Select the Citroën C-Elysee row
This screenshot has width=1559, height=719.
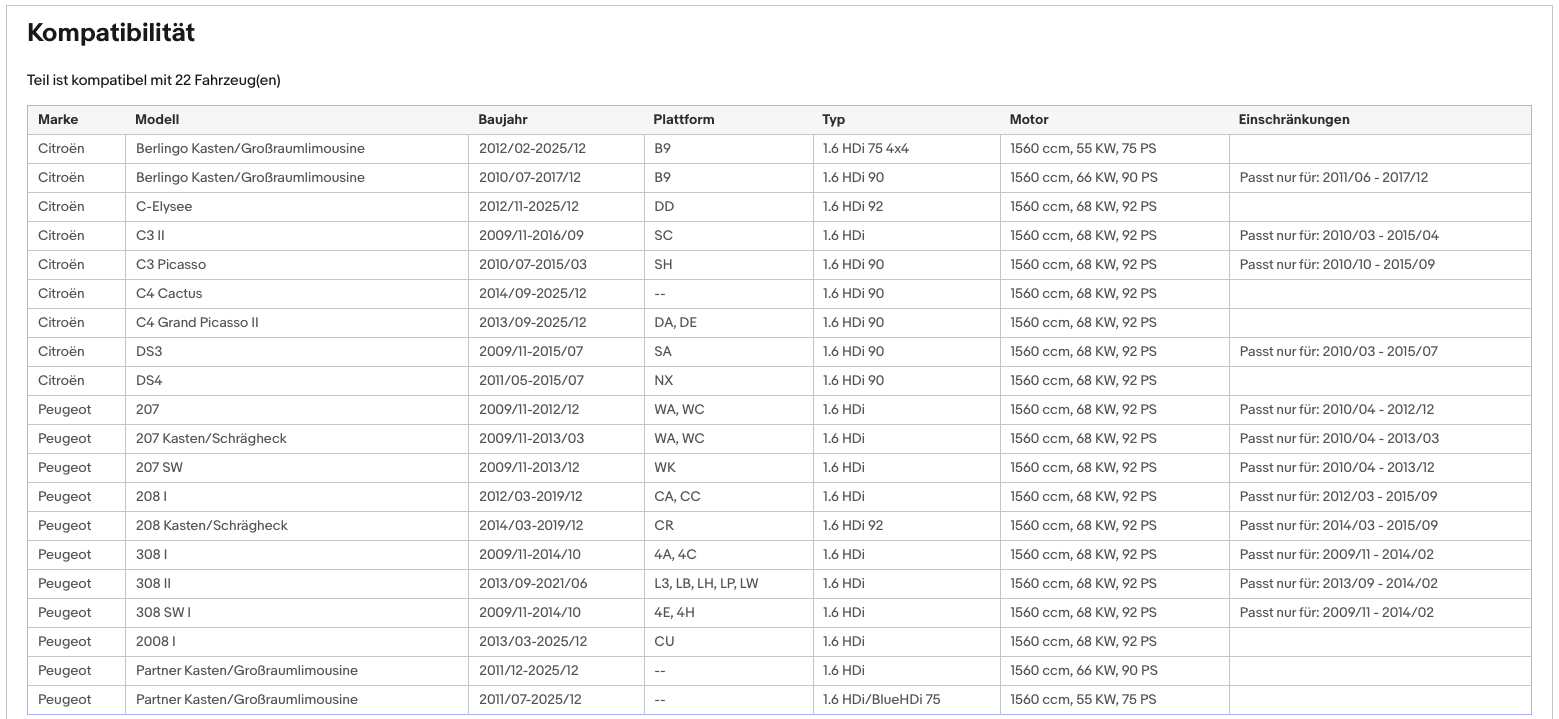779,207
